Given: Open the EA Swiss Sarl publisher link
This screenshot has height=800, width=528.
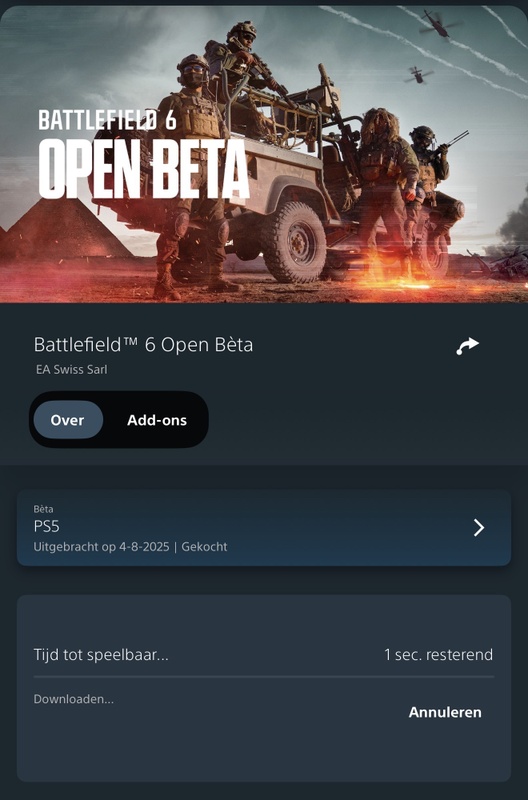Looking at the screenshot, I should pos(71,369).
